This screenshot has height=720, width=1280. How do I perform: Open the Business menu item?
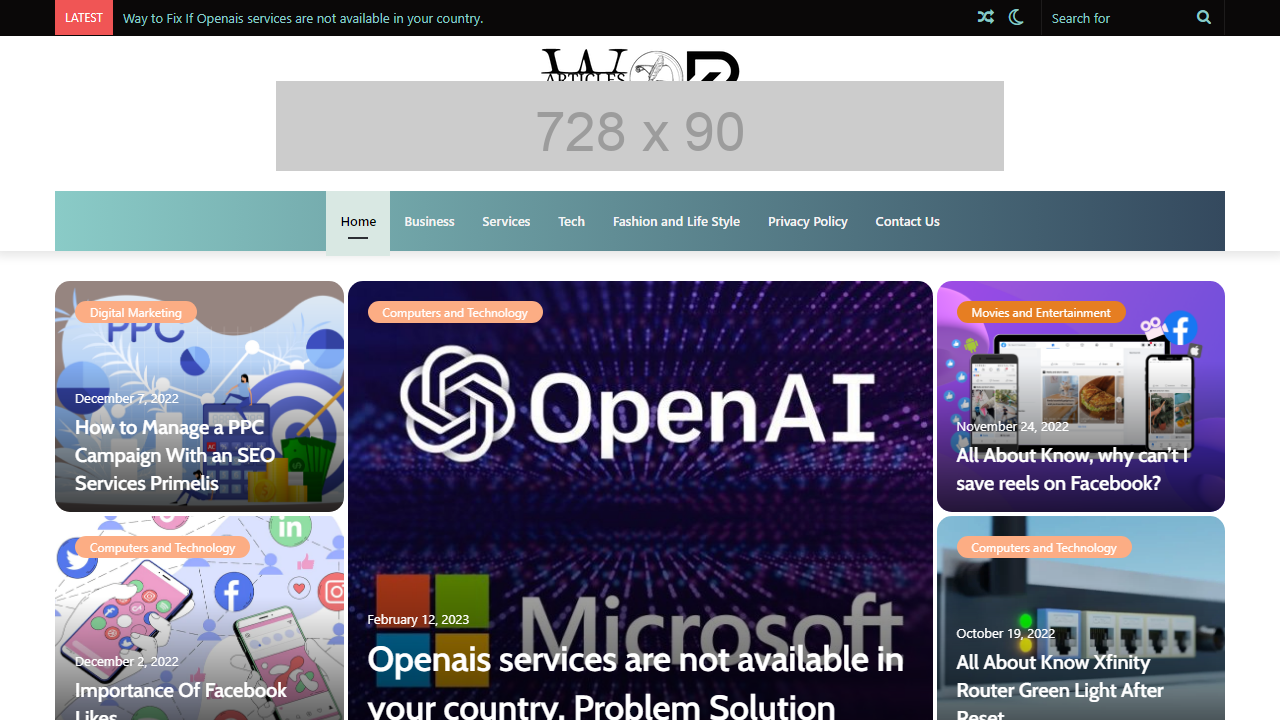[x=429, y=222]
